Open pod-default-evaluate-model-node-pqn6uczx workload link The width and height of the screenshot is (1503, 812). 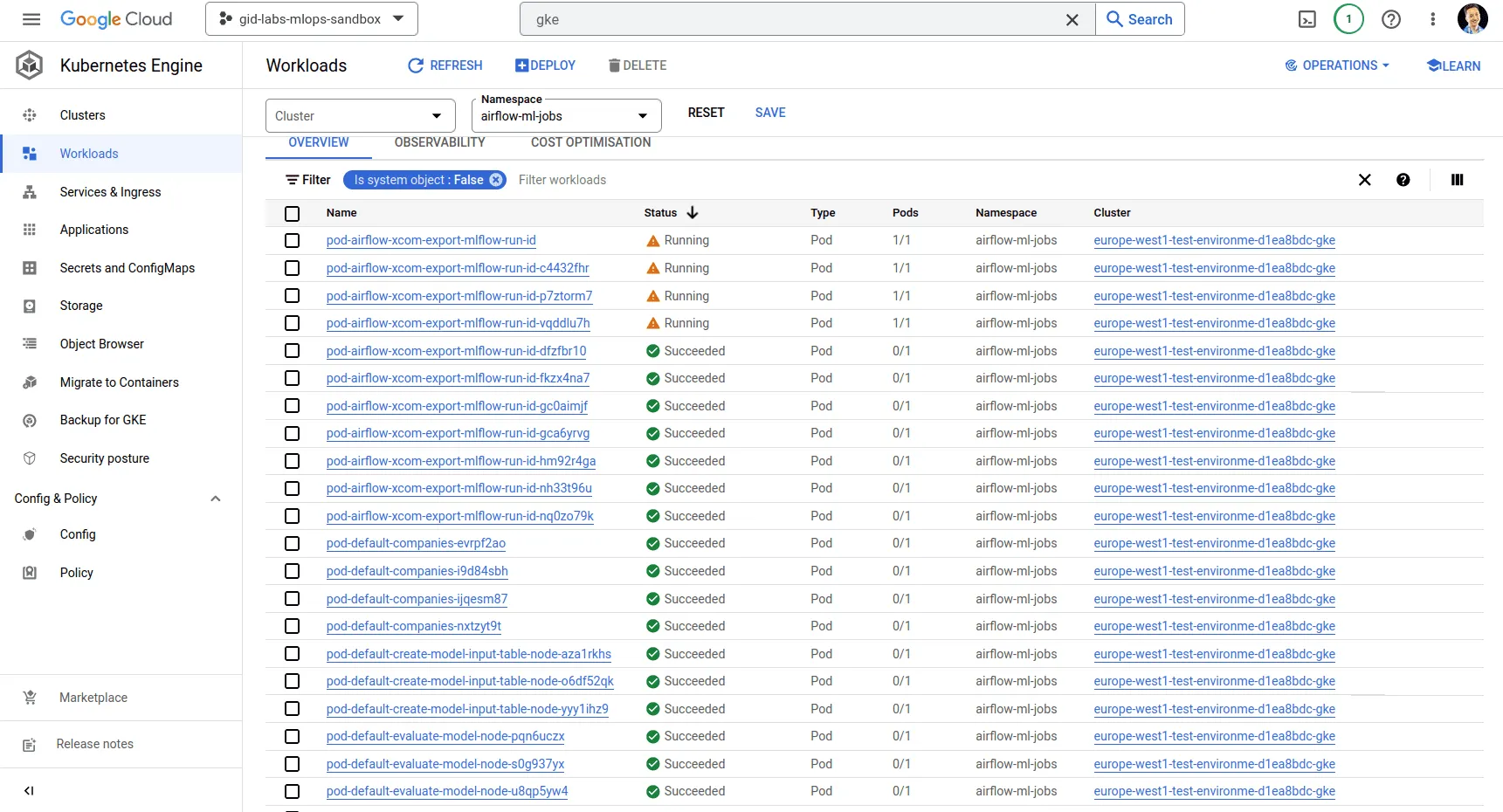pos(445,736)
